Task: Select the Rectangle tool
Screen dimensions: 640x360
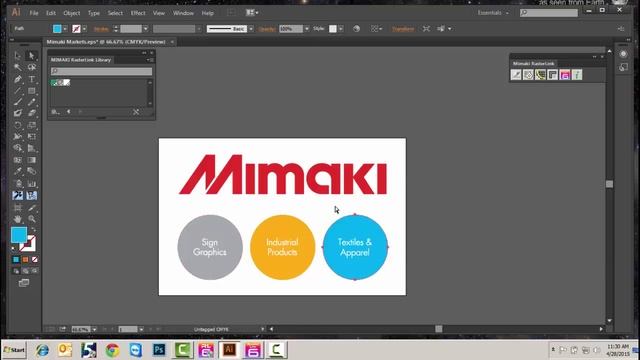Action: 31,91
